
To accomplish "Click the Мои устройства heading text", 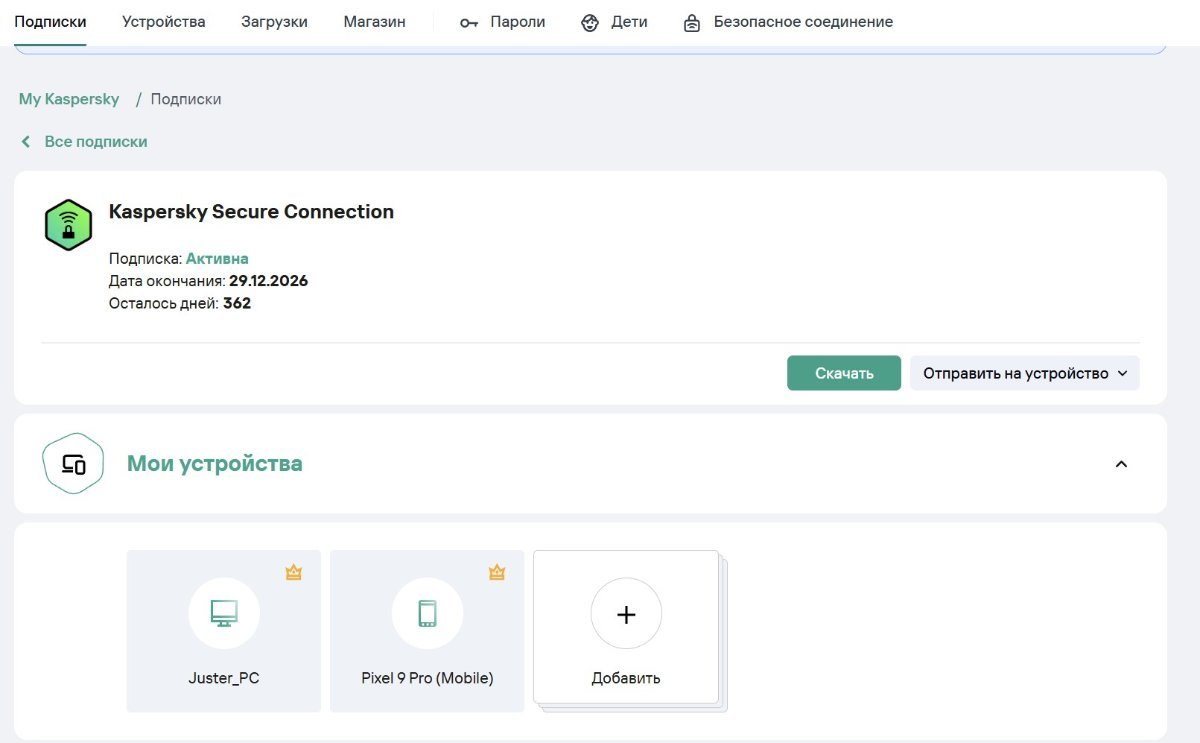I will click(214, 464).
